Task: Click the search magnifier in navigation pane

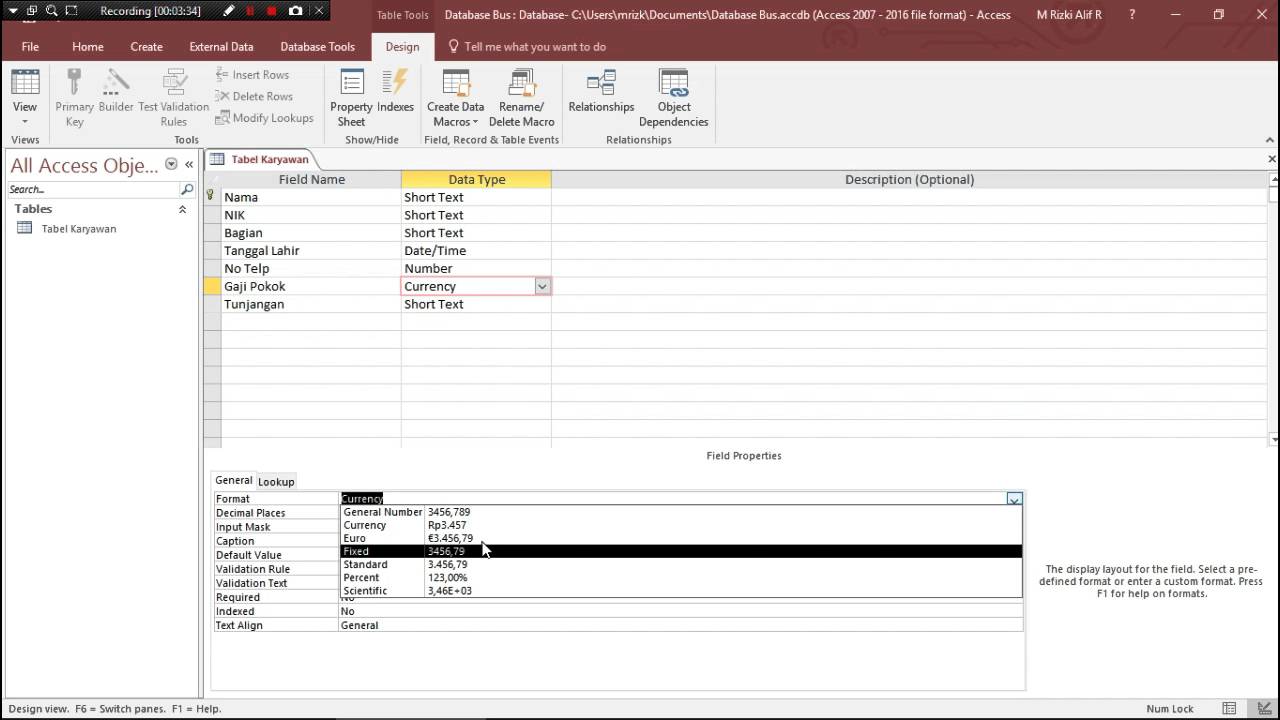Action: tap(187, 189)
